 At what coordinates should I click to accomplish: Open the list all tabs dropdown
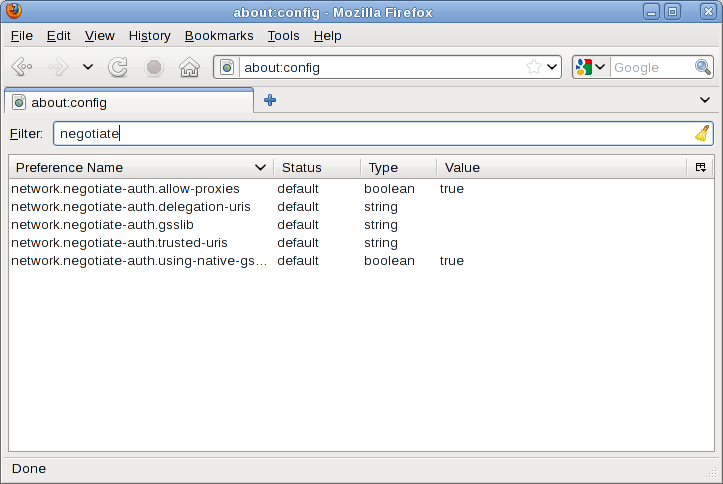point(705,100)
